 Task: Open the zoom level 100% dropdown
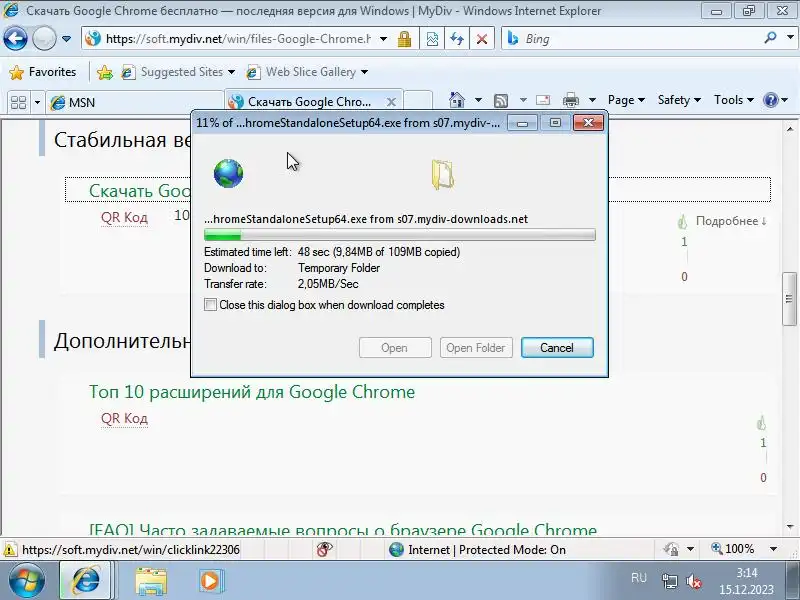click(773, 549)
